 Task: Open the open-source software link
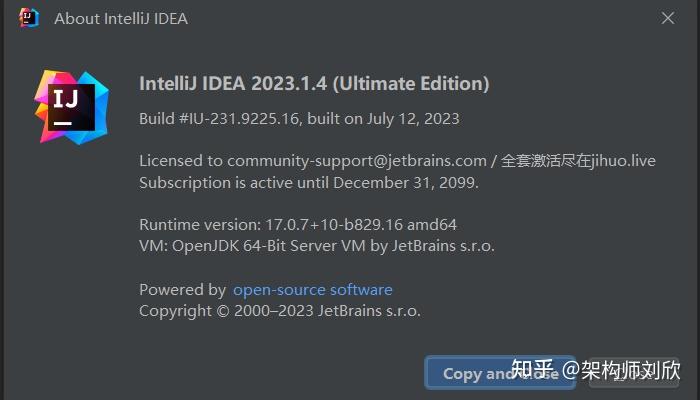click(312, 290)
